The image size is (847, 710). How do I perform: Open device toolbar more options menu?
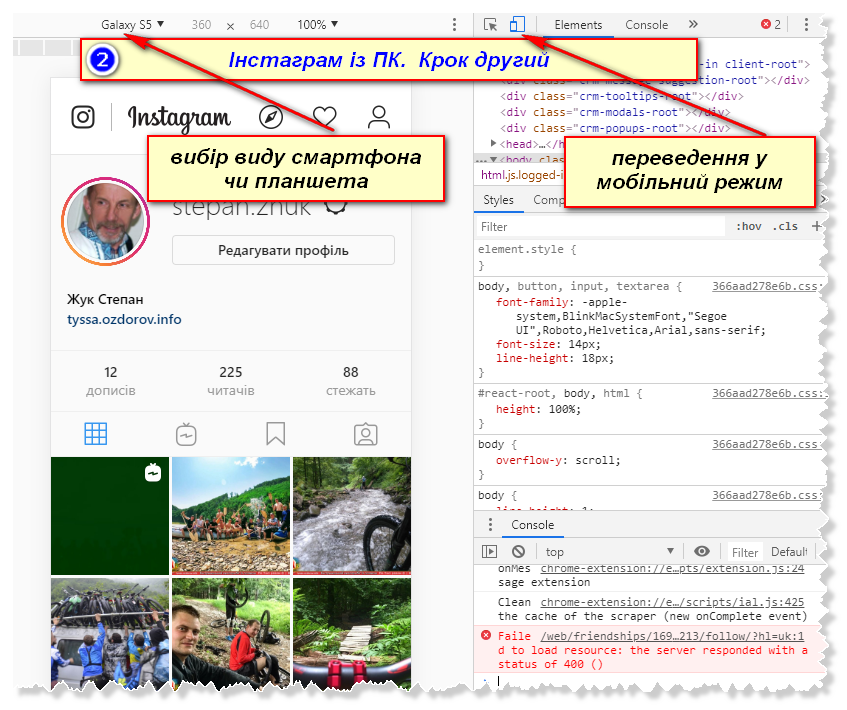(x=454, y=25)
